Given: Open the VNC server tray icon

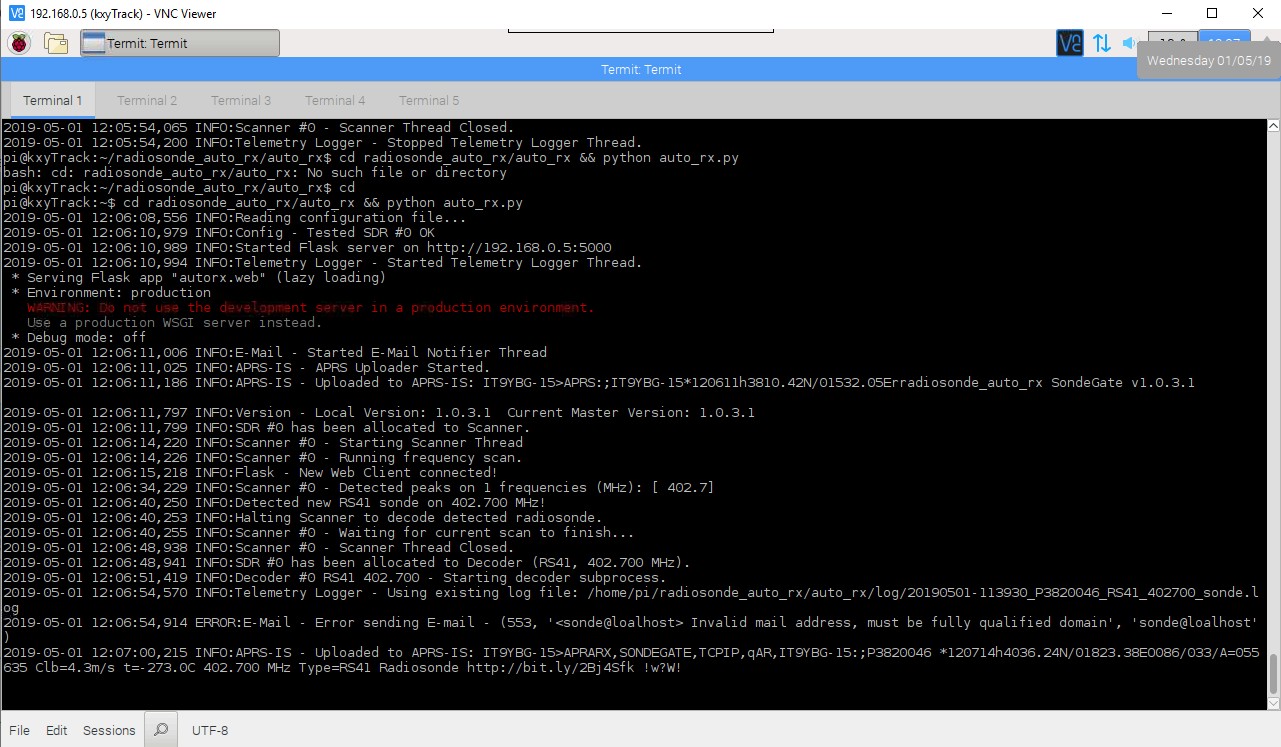Looking at the screenshot, I should point(1069,43).
